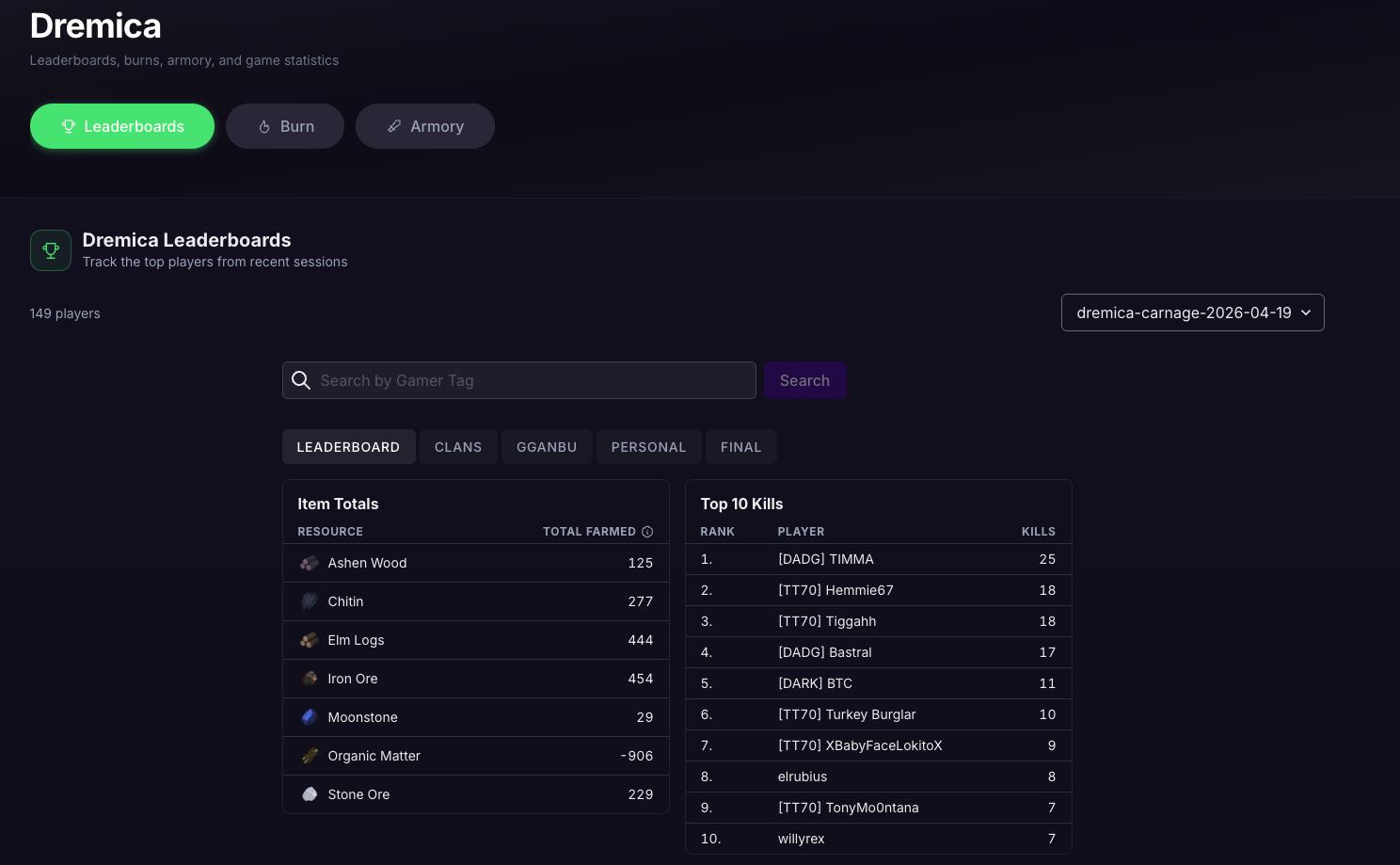Click the trophy icon beside Dremica Leaderboards

pos(51,250)
